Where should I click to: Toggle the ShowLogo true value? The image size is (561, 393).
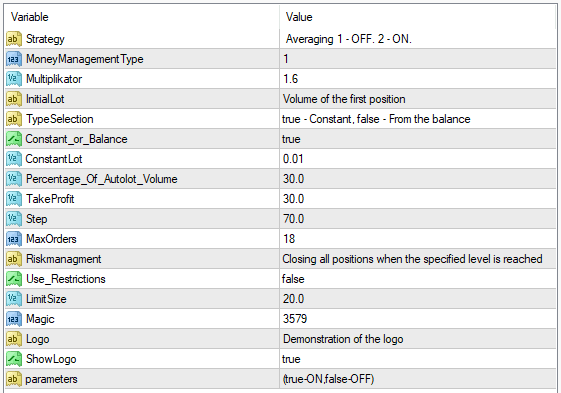[x=418, y=359]
